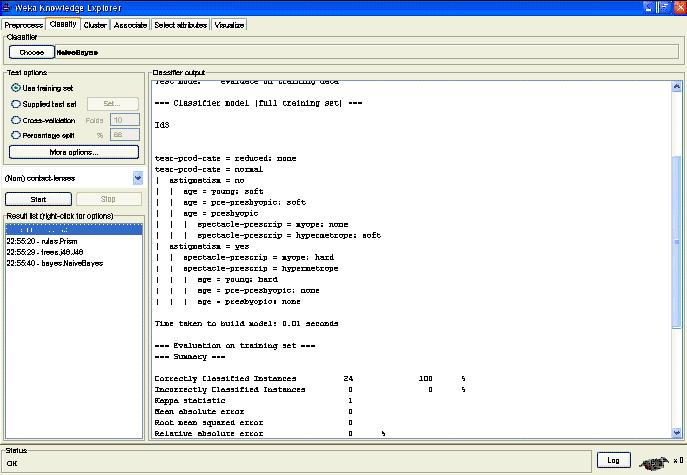Screen dimensions: 687x475
Task: Select the Use training set option
Action: coord(16,88)
